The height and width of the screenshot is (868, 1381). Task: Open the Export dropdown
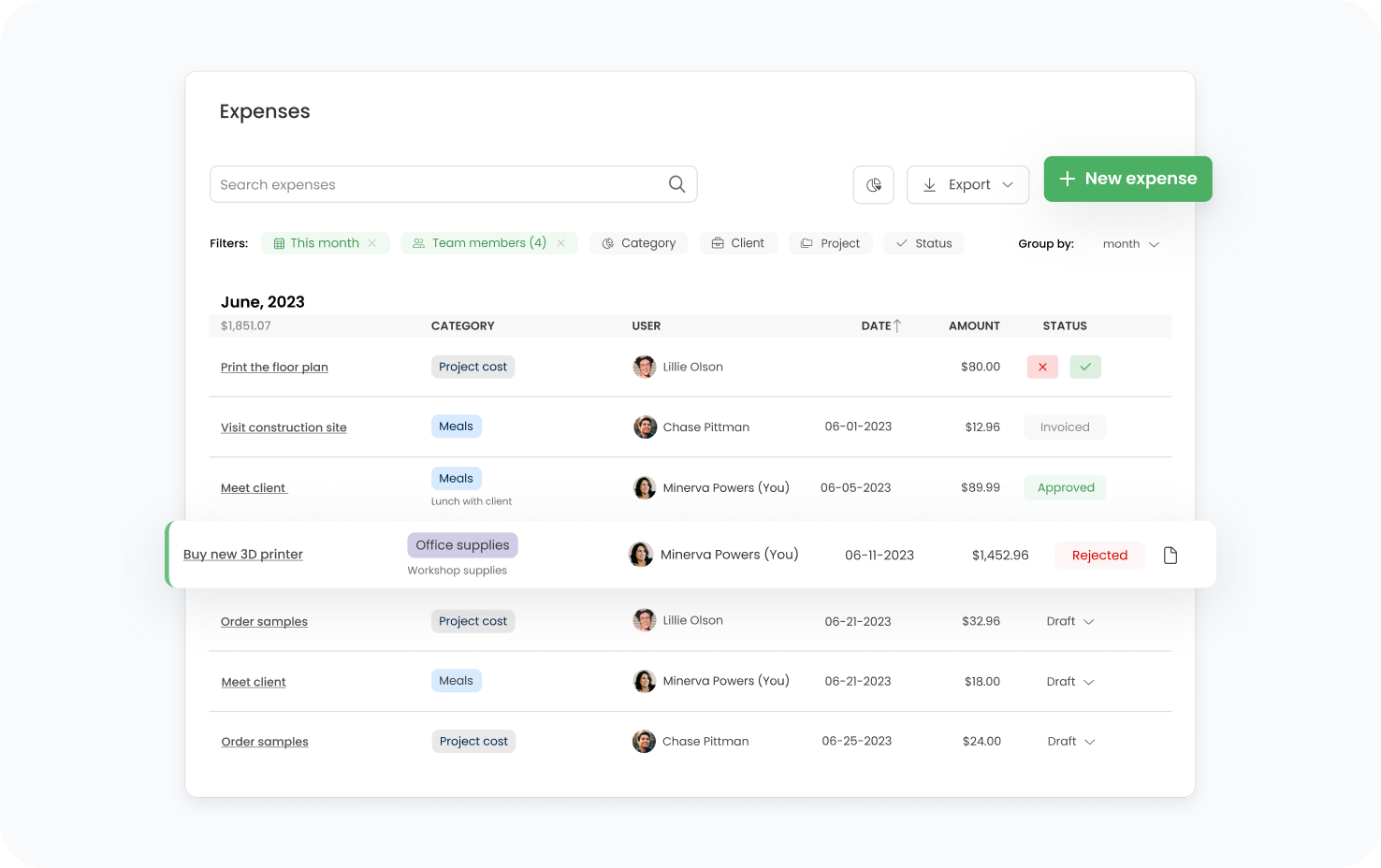click(x=967, y=185)
